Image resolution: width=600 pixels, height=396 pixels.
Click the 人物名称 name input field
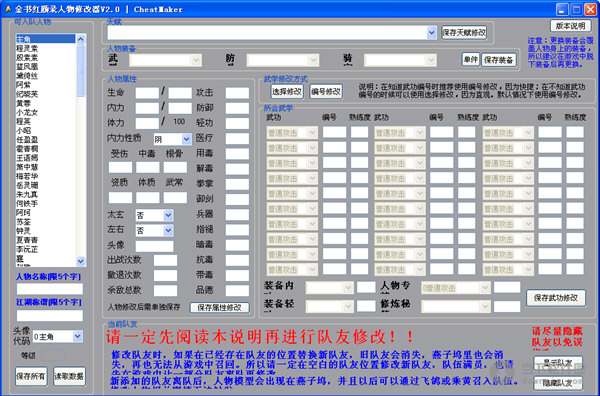click(50, 289)
